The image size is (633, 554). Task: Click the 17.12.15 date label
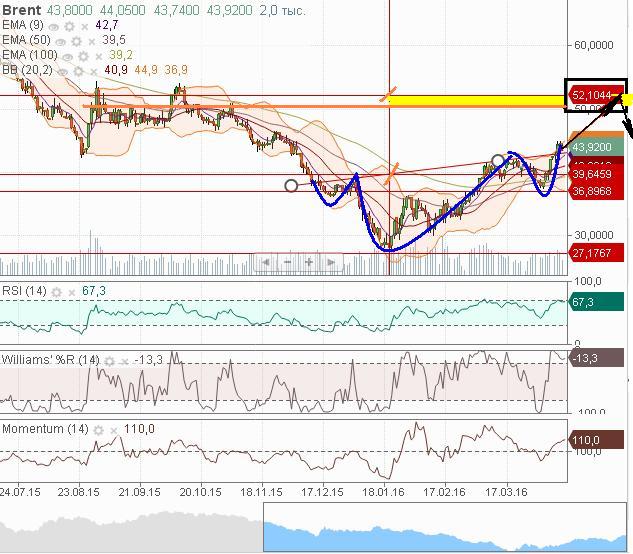322,492
